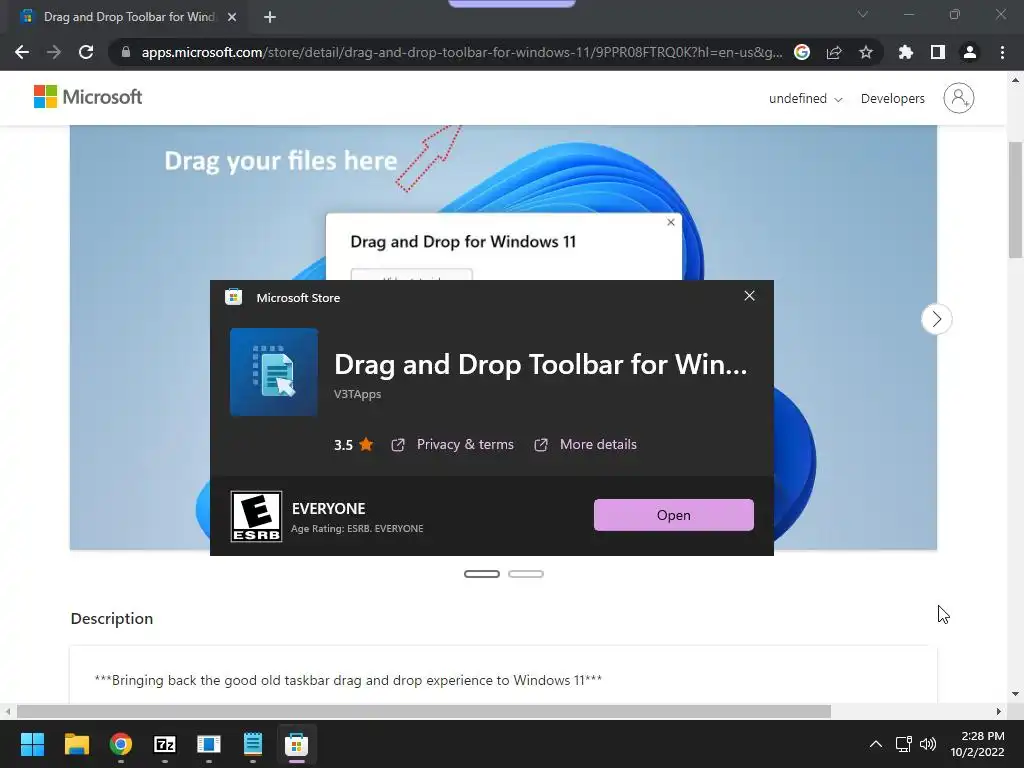Switch to Chrome in taskbar
The width and height of the screenshot is (1024, 768).
tap(121, 744)
